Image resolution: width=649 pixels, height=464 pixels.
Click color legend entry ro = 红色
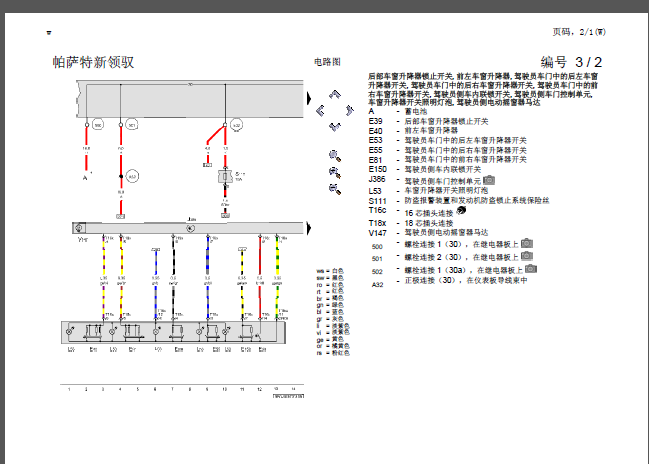click(x=330, y=285)
